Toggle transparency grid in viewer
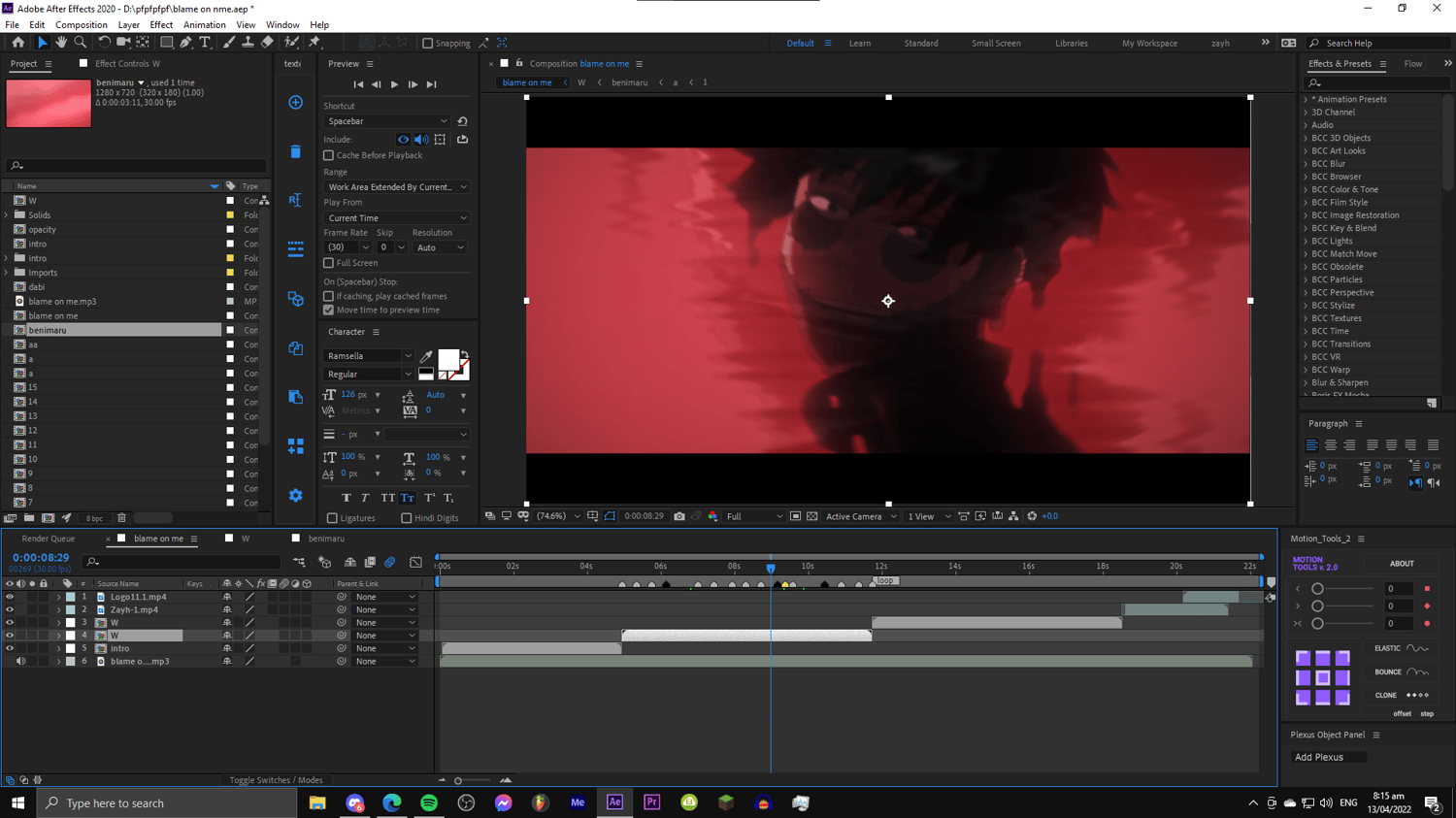The height and width of the screenshot is (818, 1456). coord(812,516)
